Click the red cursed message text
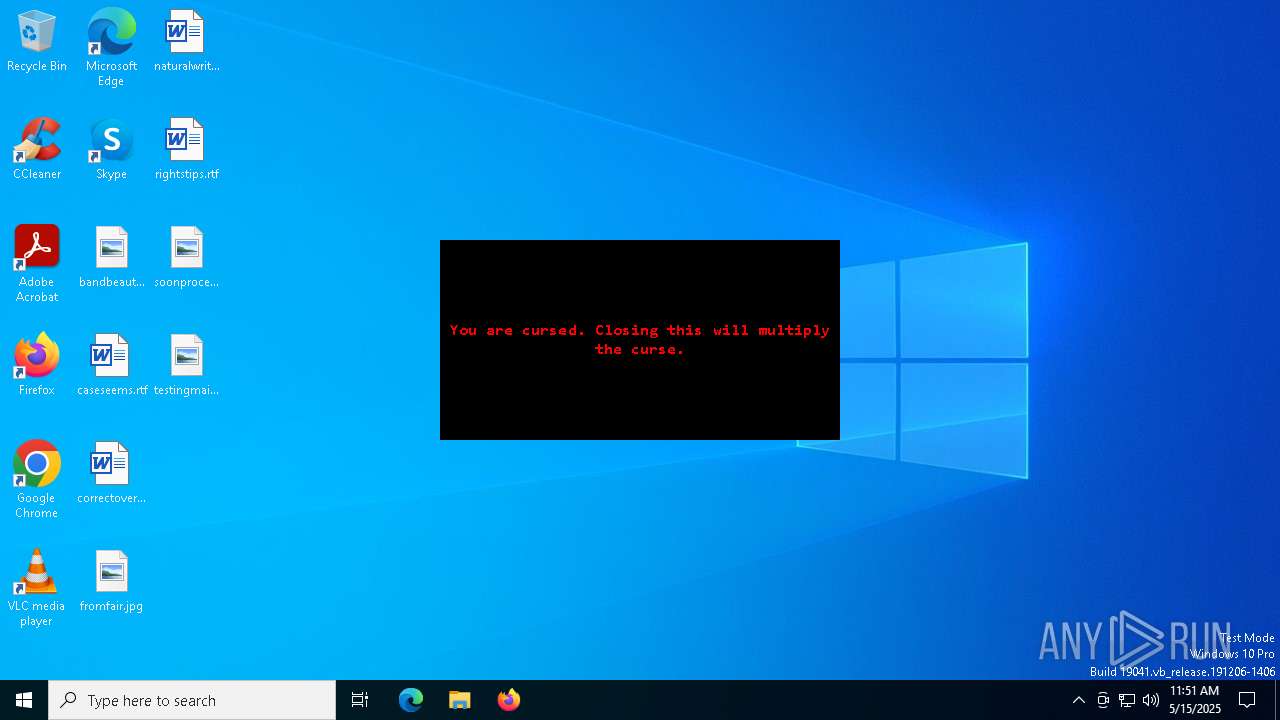 click(640, 339)
